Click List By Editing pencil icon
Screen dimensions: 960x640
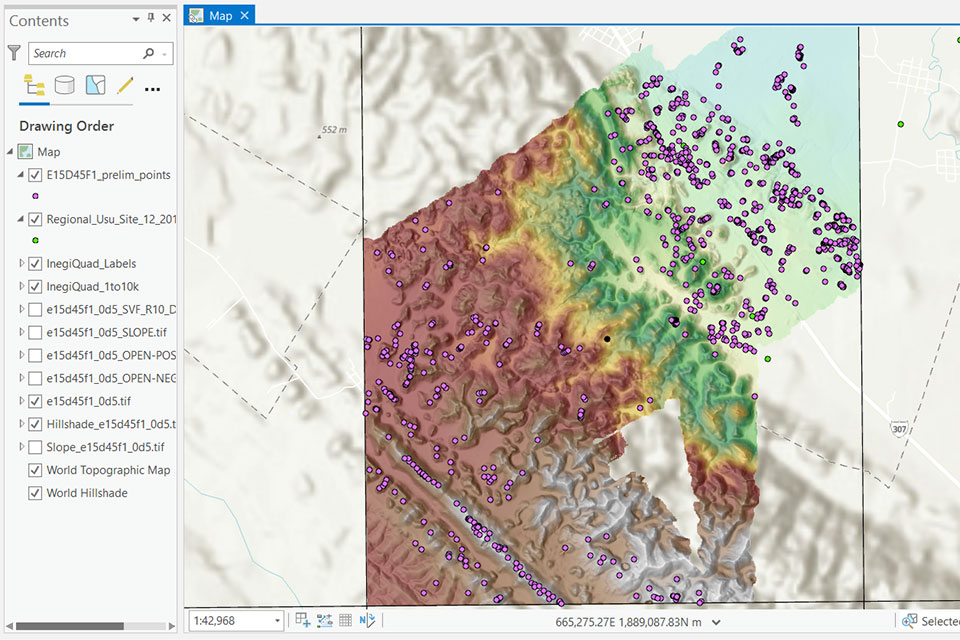click(125, 87)
